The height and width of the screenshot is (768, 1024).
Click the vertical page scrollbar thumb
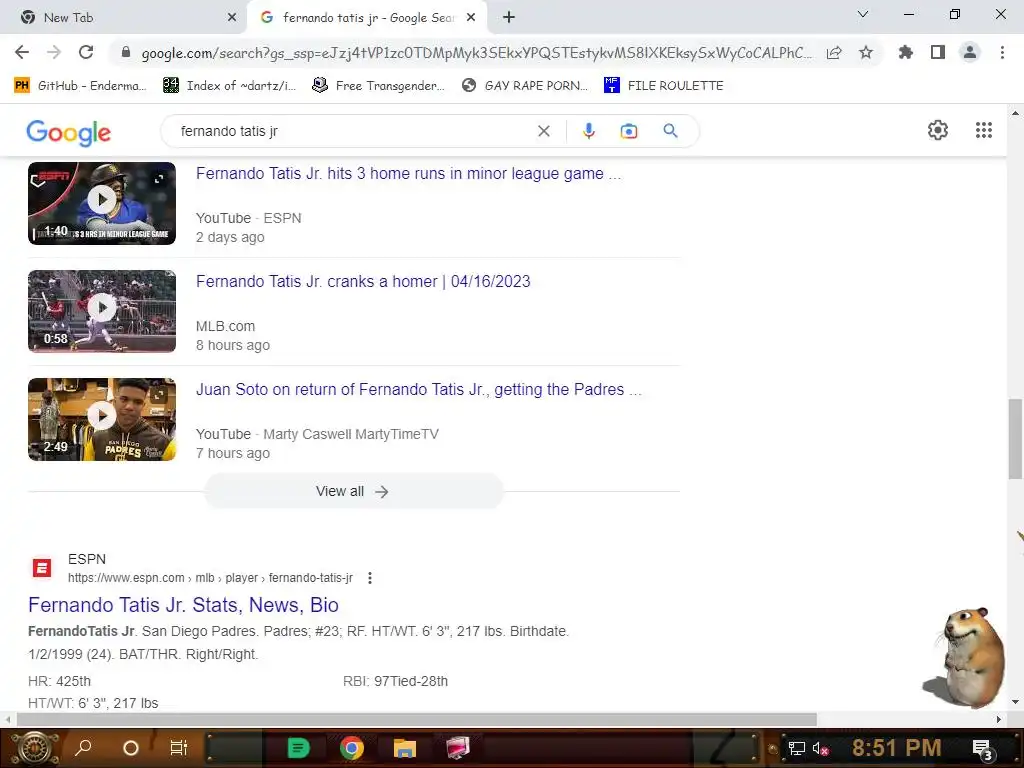[1015, 439]
